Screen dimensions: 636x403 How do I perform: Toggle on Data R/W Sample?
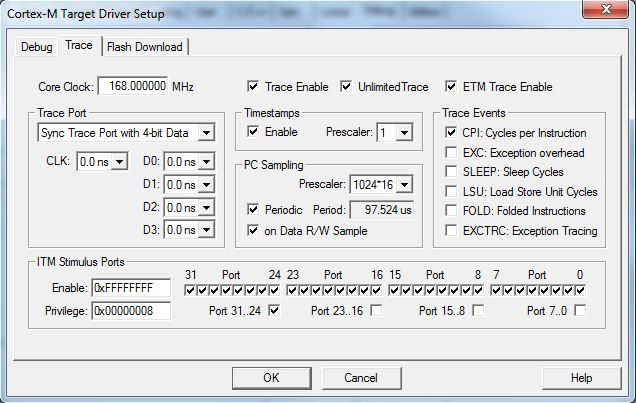(x=253, y=230)
